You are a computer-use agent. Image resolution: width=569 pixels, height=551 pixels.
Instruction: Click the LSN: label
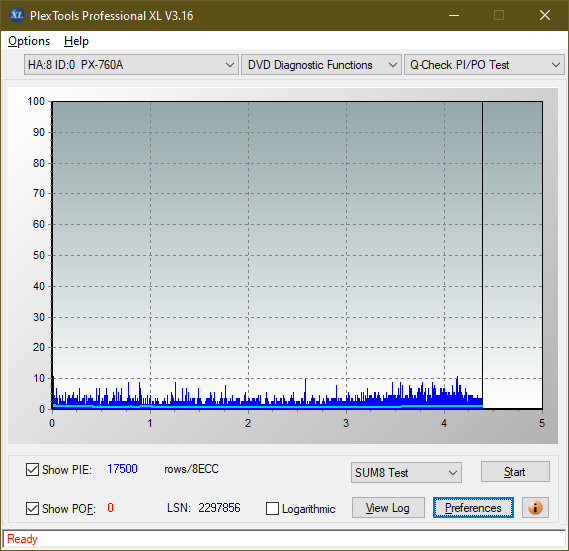[179, 507]
